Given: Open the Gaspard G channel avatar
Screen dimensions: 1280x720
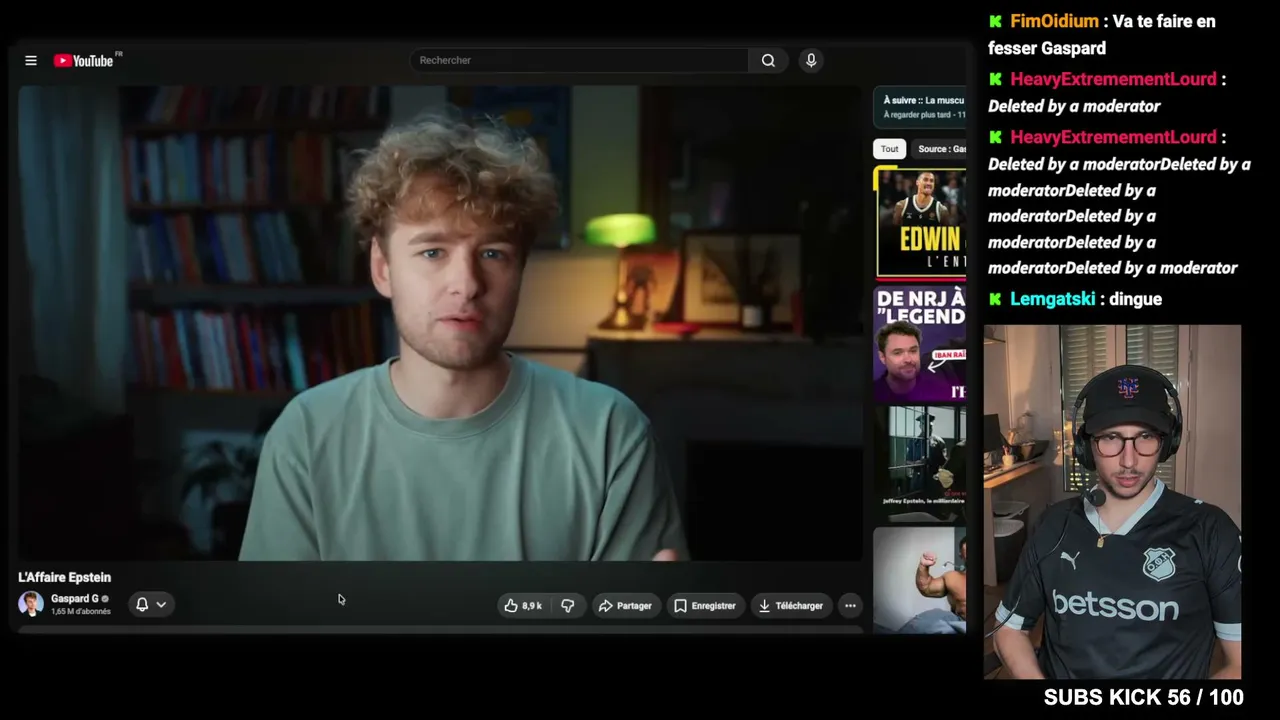Looking at the screenshot, I should 31,604.
